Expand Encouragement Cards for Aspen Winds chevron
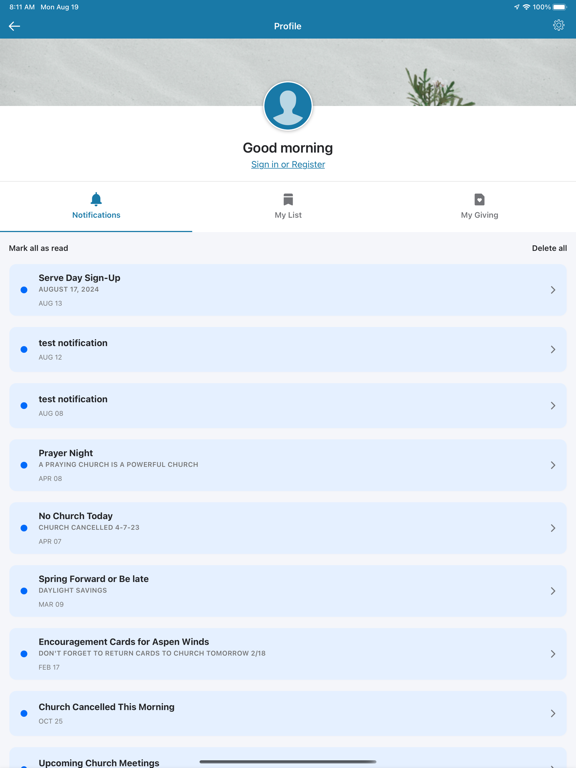Screen dimensions: 576x768 [x=553, y=654]
